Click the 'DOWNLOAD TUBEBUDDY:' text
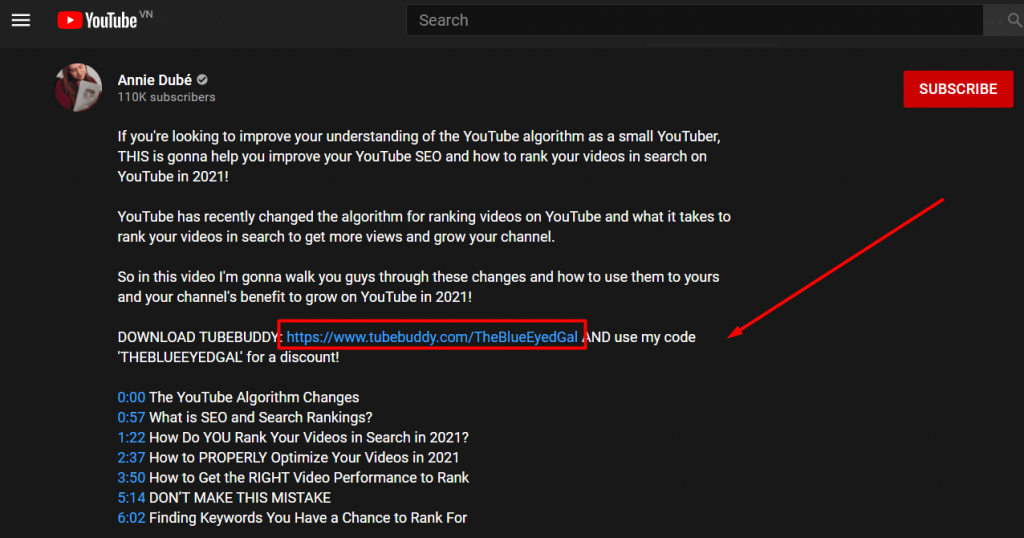The image size is (1024, 538). pos(200,337)
